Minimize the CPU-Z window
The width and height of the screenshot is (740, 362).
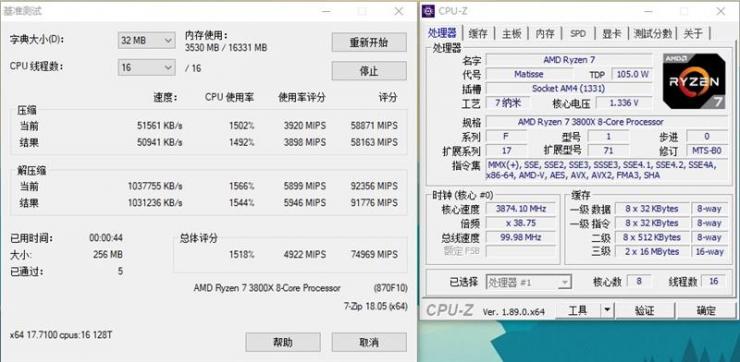647,11
